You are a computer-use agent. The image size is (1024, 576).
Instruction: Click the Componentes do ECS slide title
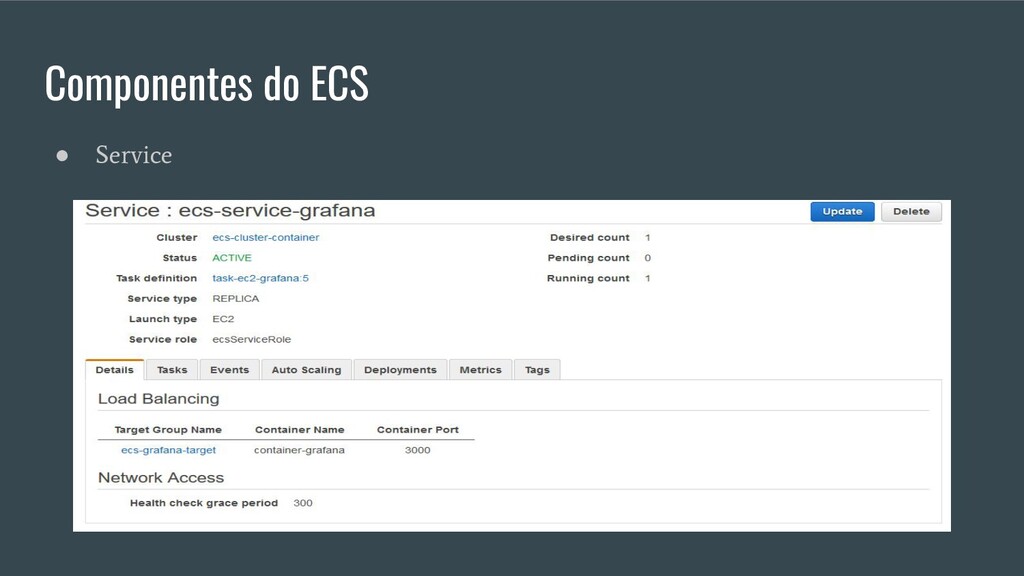coord(206,83)
